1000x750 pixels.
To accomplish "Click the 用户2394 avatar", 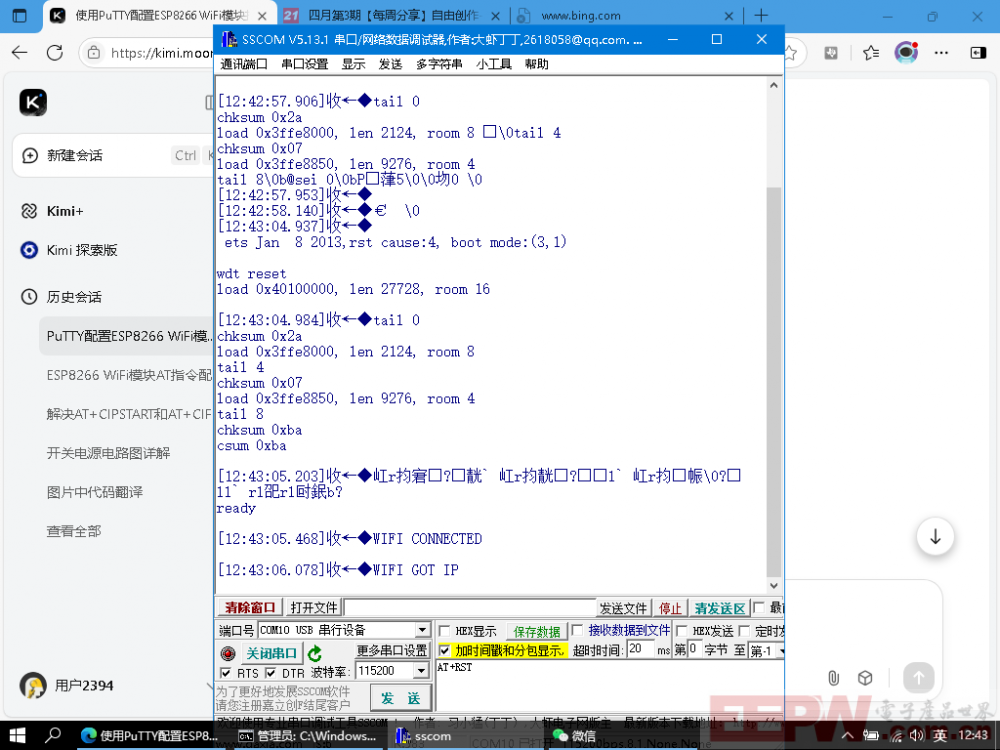I will click(33, 685).
